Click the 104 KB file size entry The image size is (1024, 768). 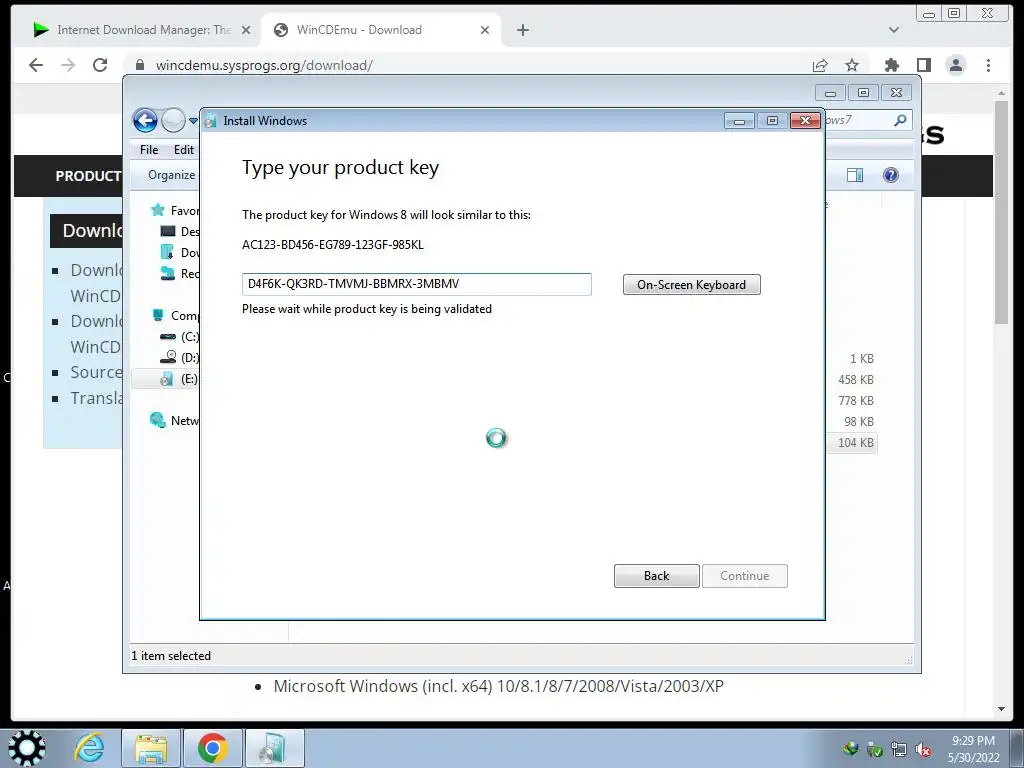[856, 443]
